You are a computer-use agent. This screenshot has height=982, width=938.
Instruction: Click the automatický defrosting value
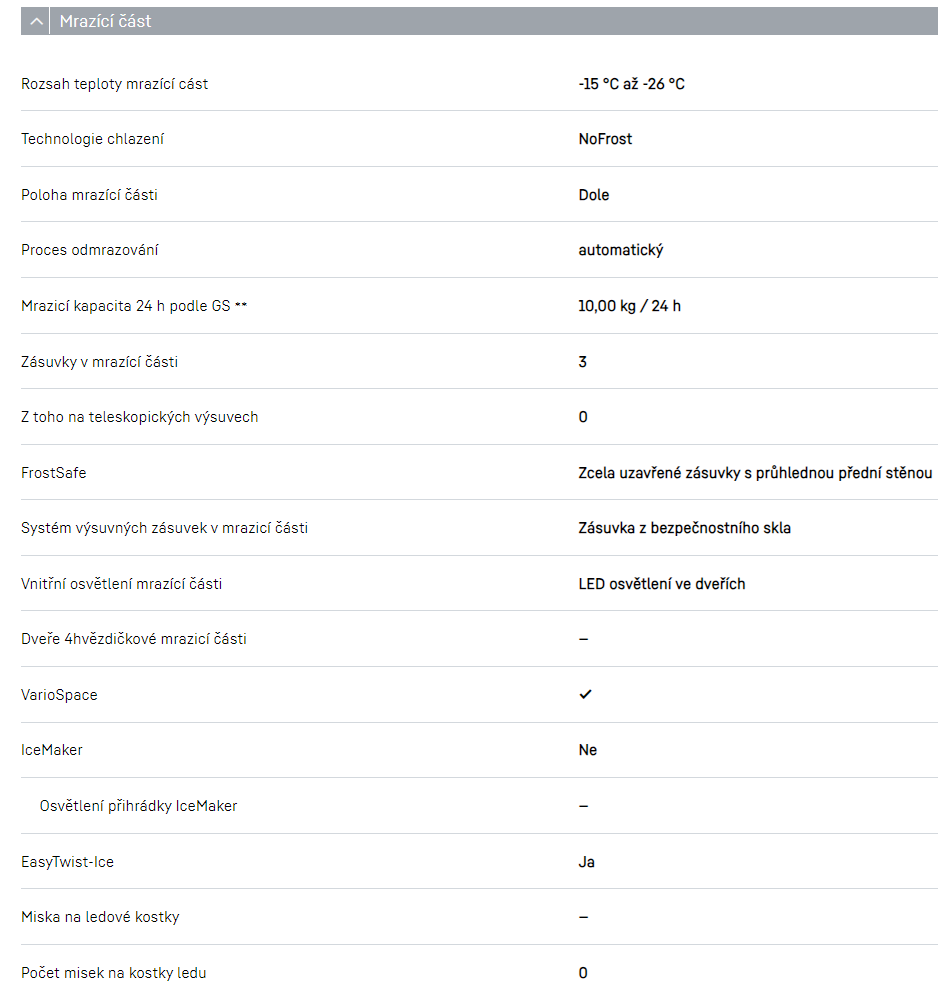coord(620,250)
